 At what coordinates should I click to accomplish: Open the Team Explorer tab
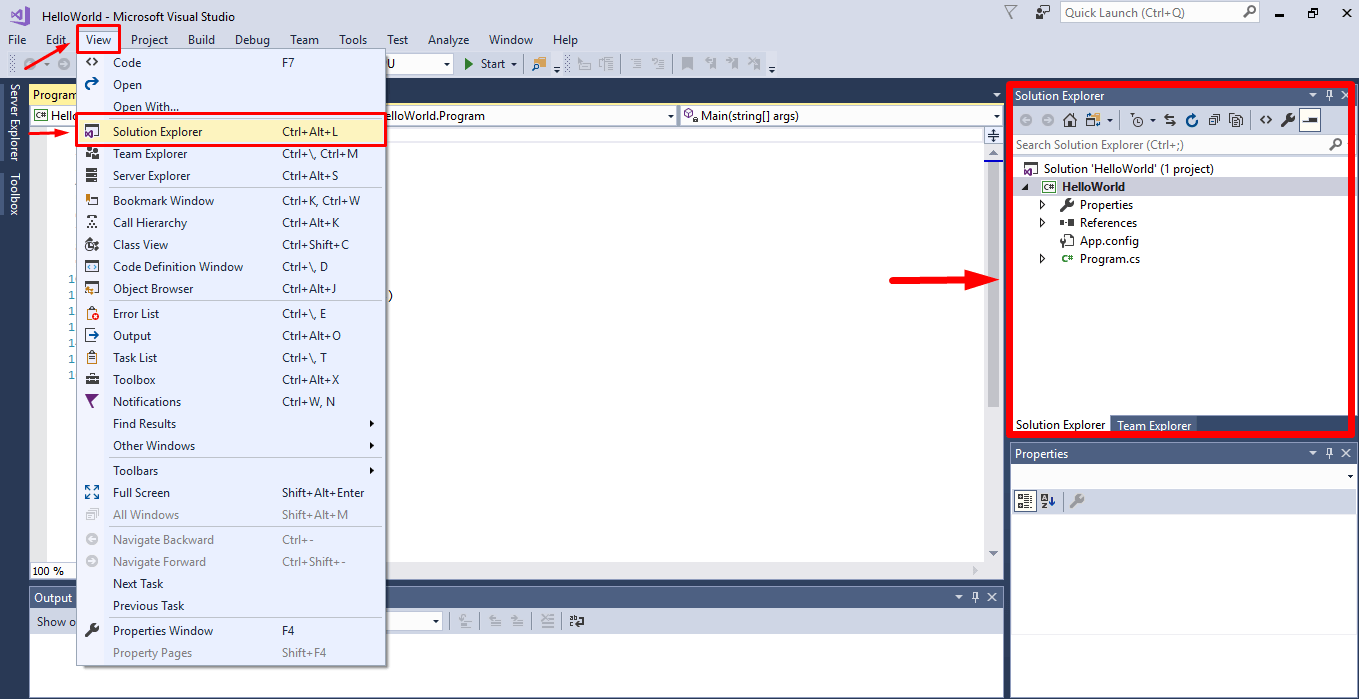click(x=1153, y=425)
